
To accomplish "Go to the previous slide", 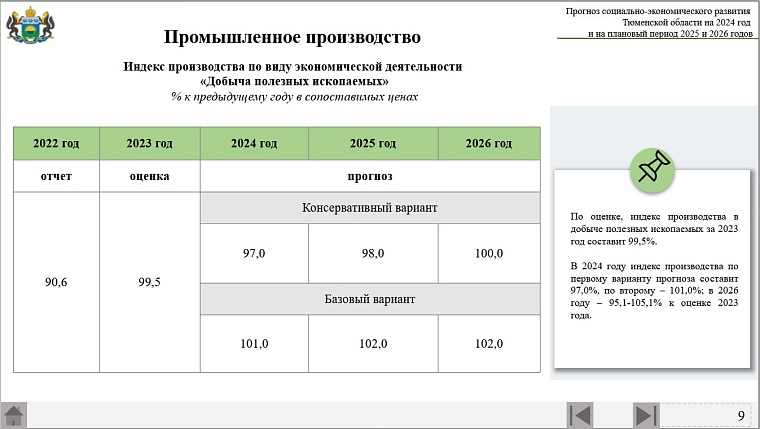I will 580,415.
